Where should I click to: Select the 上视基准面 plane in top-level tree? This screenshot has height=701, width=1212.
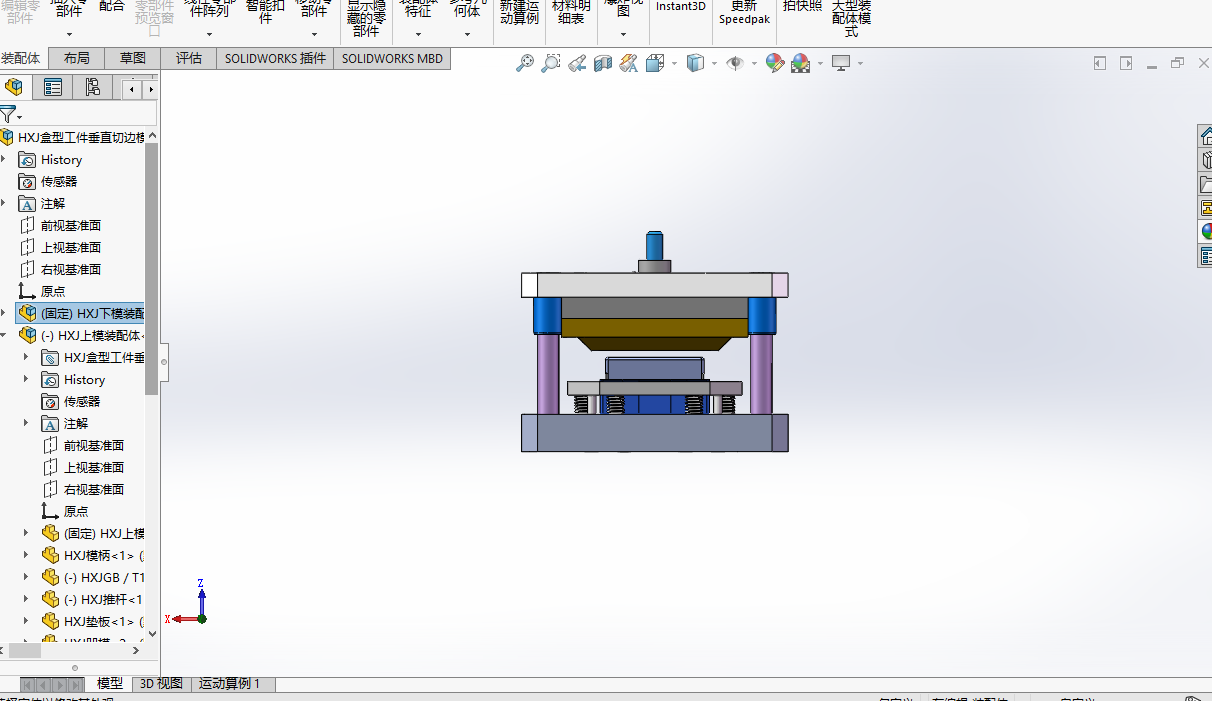(70, 248)
